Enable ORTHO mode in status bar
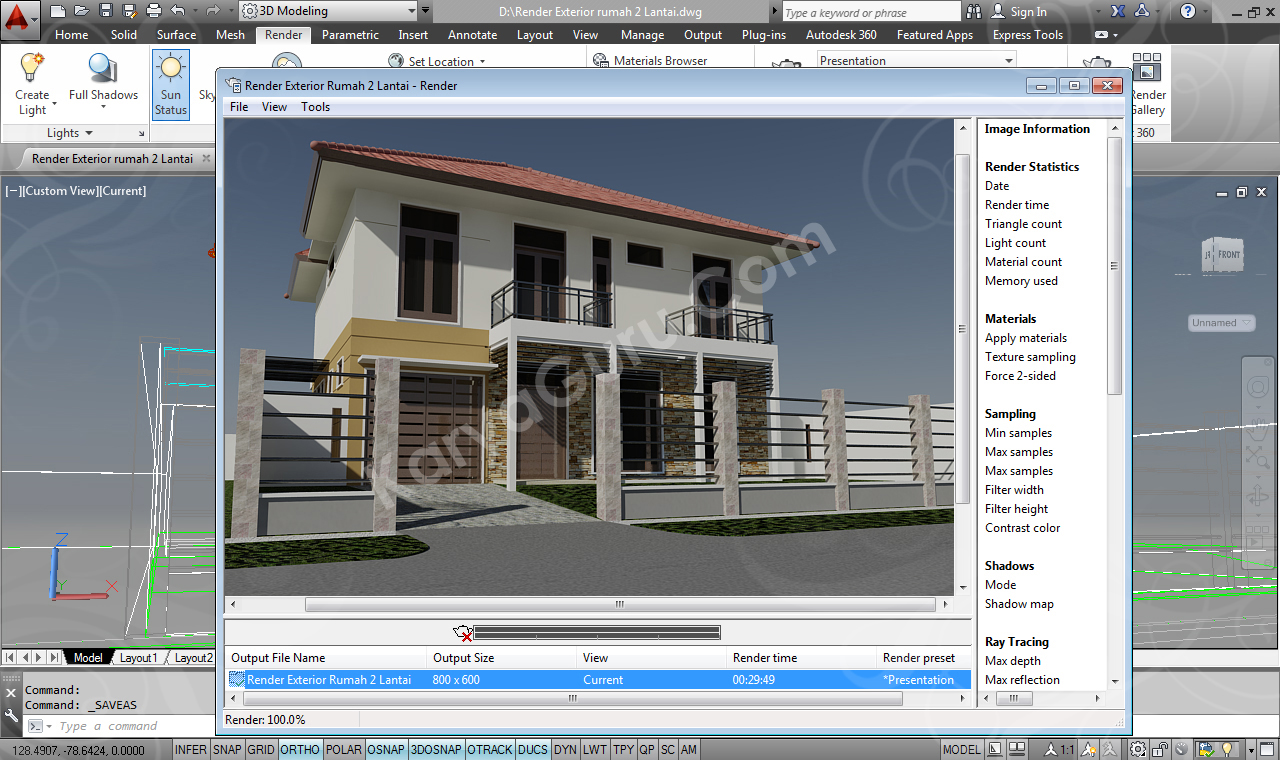Viewport: 1280px width, 760px height. pyautogui.click(x=300, y=749)
